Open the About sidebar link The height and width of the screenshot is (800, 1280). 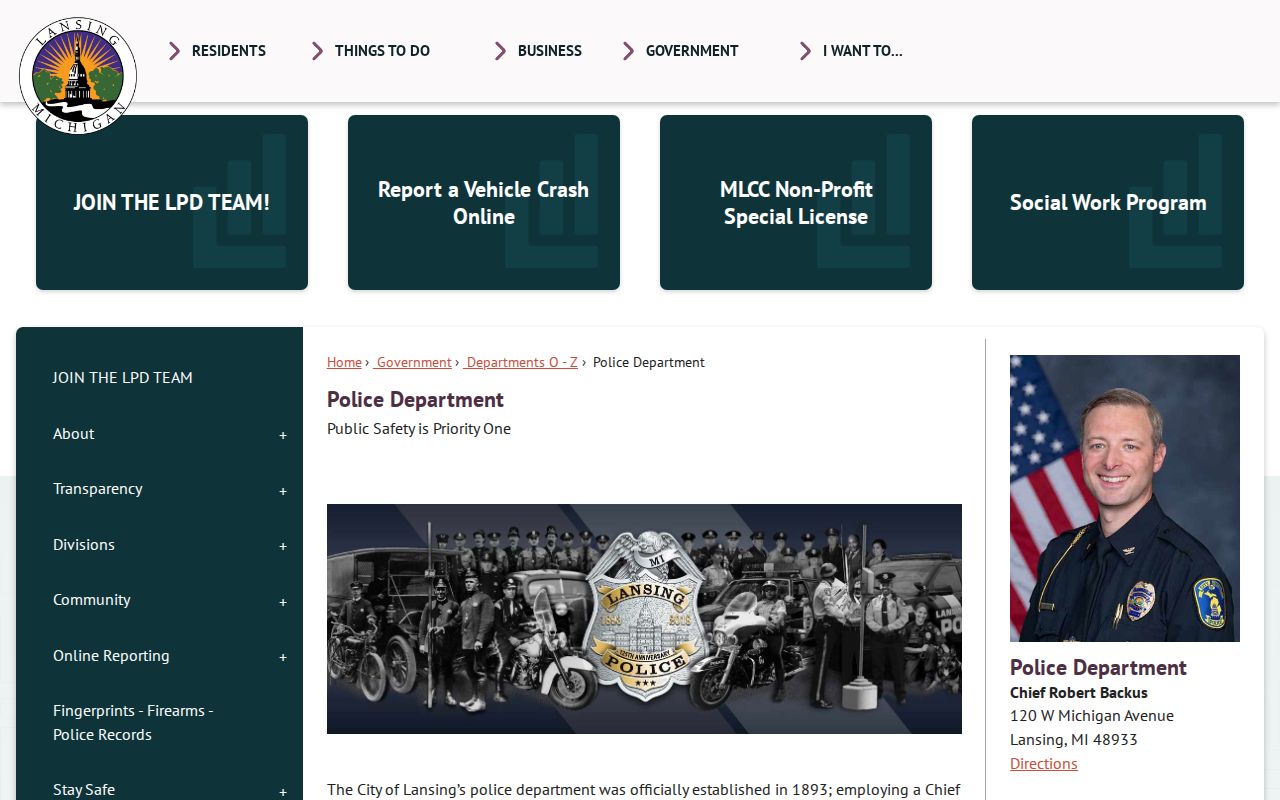74,434
